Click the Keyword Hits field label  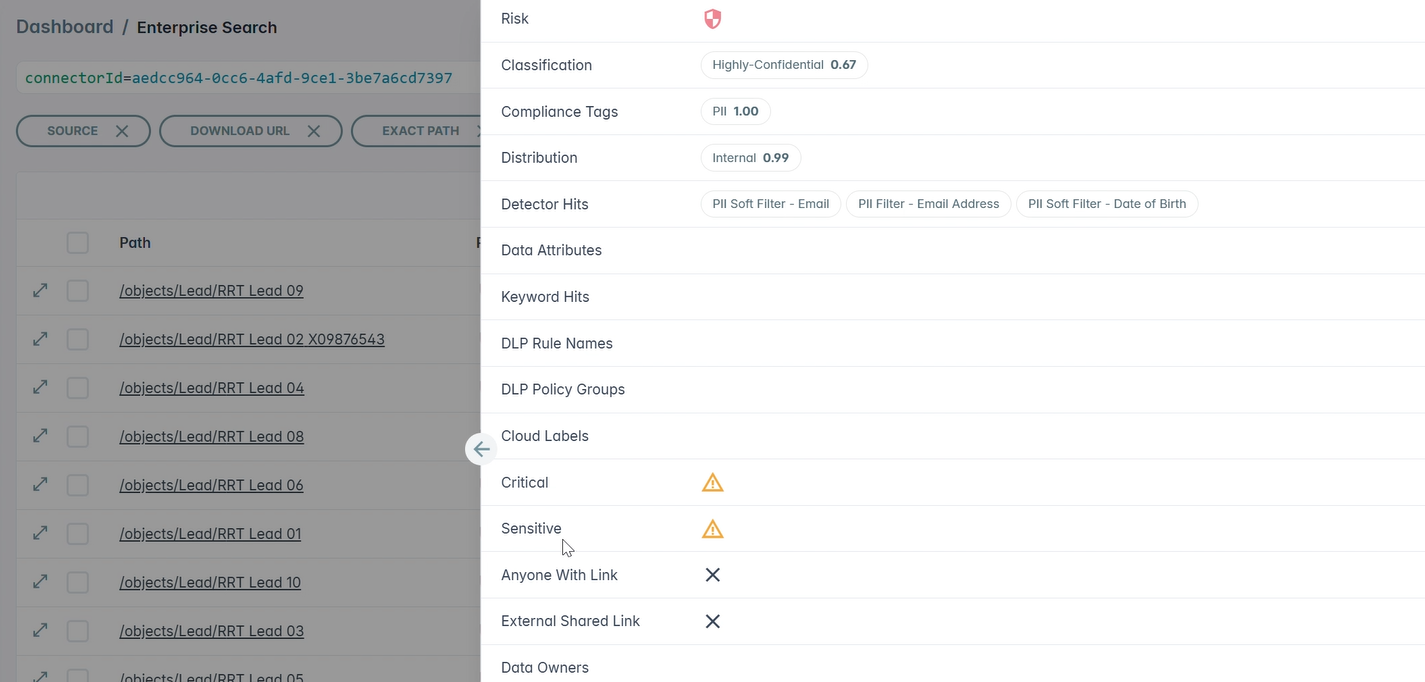(x=545, y=297)
